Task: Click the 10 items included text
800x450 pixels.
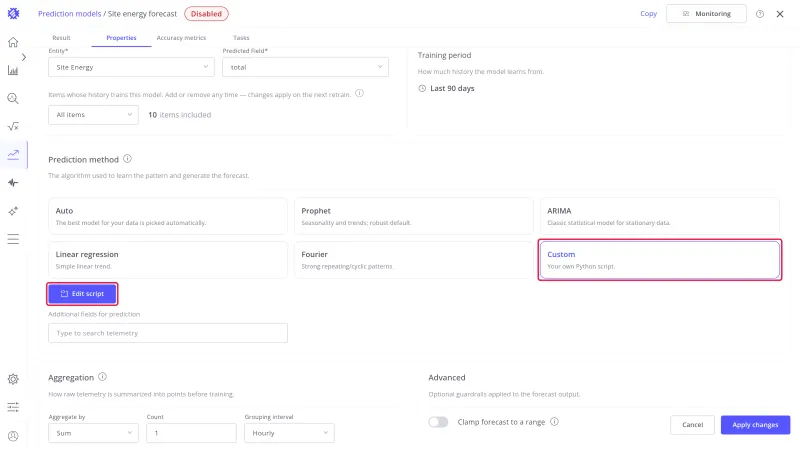Action: click(180, 115)
